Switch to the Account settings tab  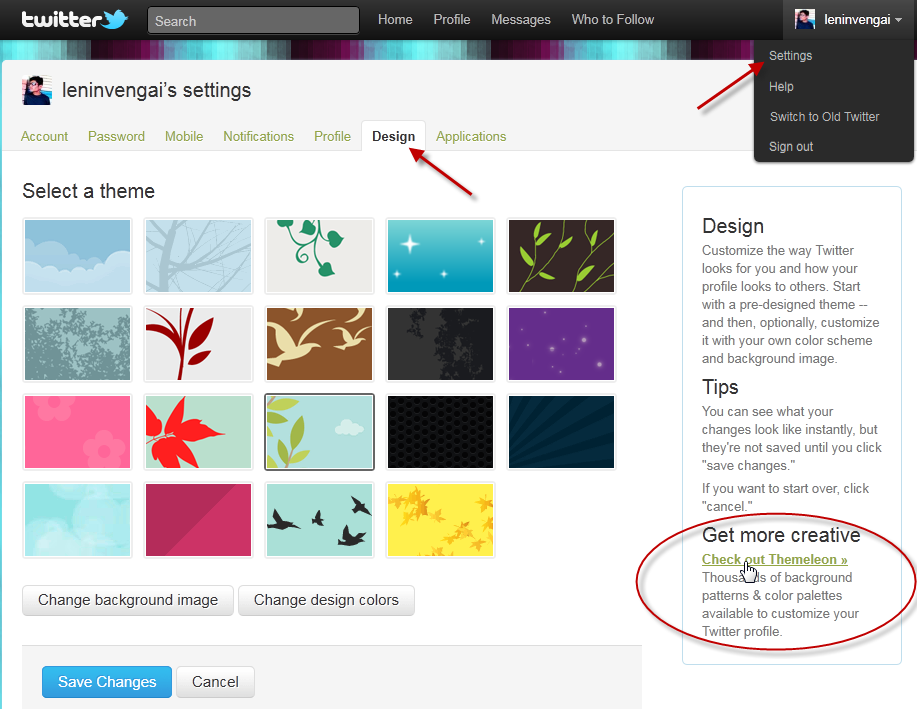coord(44,136)
